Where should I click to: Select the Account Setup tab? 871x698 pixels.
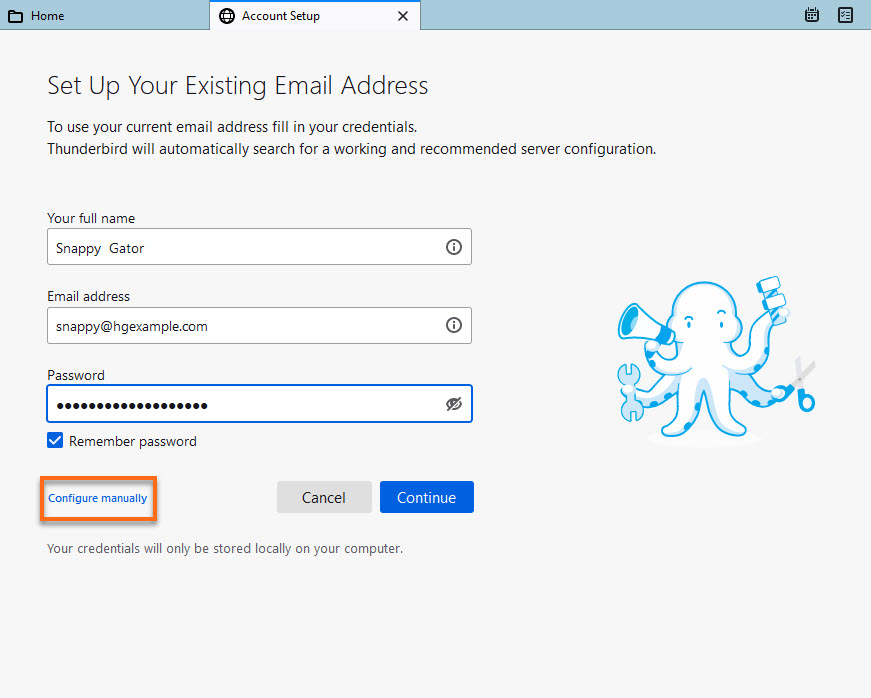click(x=290, y=16)
